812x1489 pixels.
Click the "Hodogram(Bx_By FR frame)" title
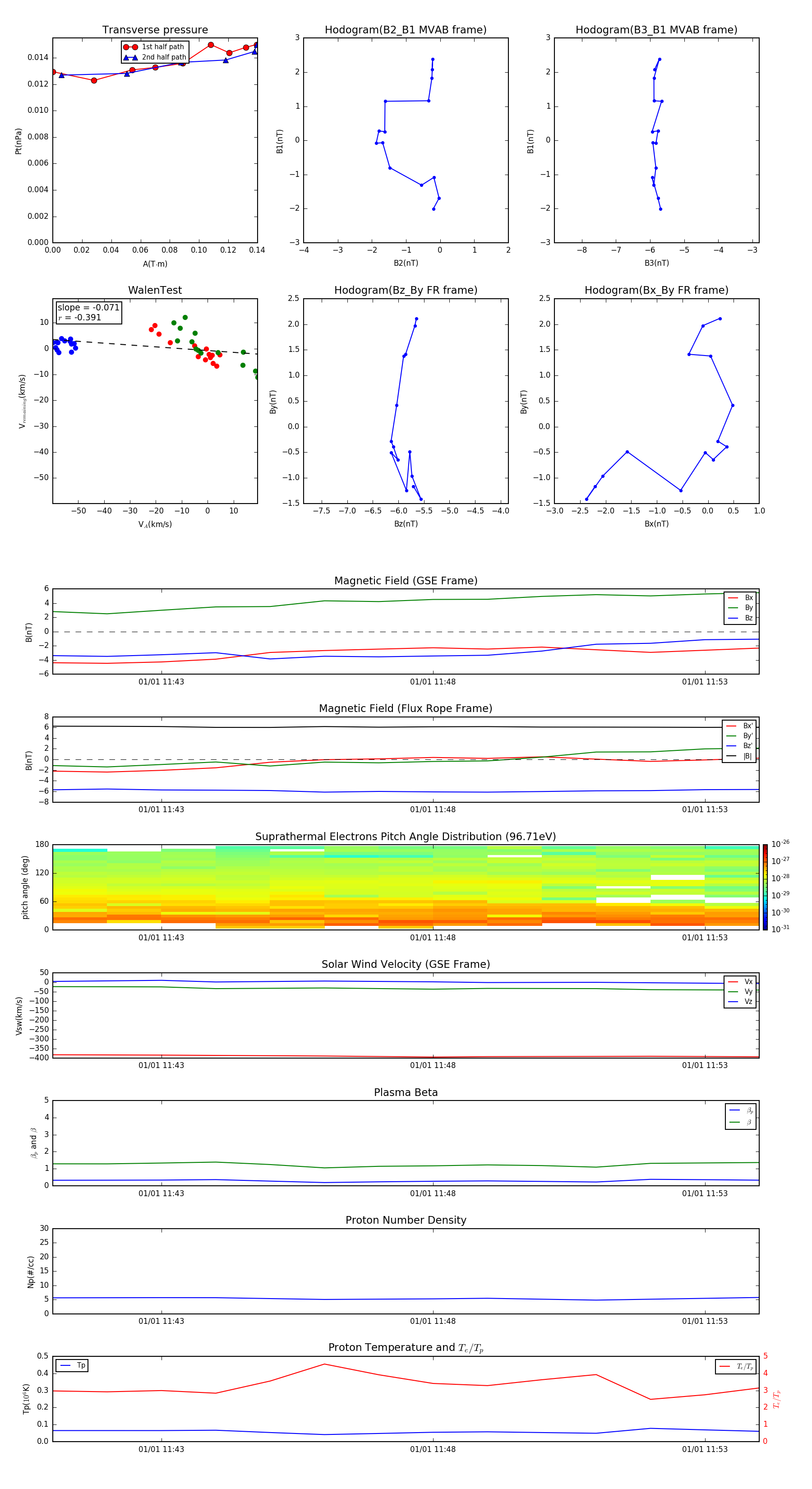click(x=656, y=290)
